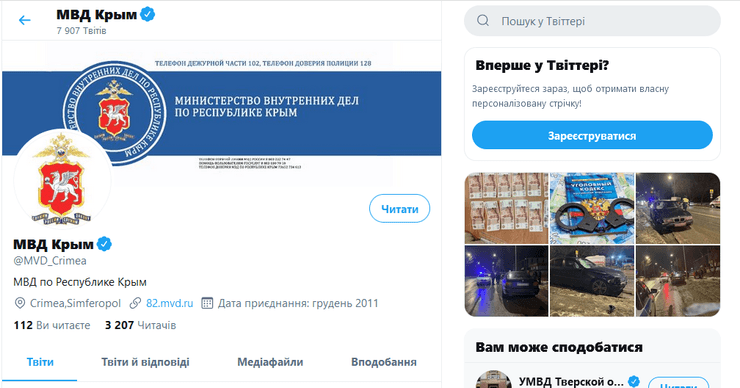Click the Вам може сподобатися heading
Viewport: 740px width, 388px height.
559,347
